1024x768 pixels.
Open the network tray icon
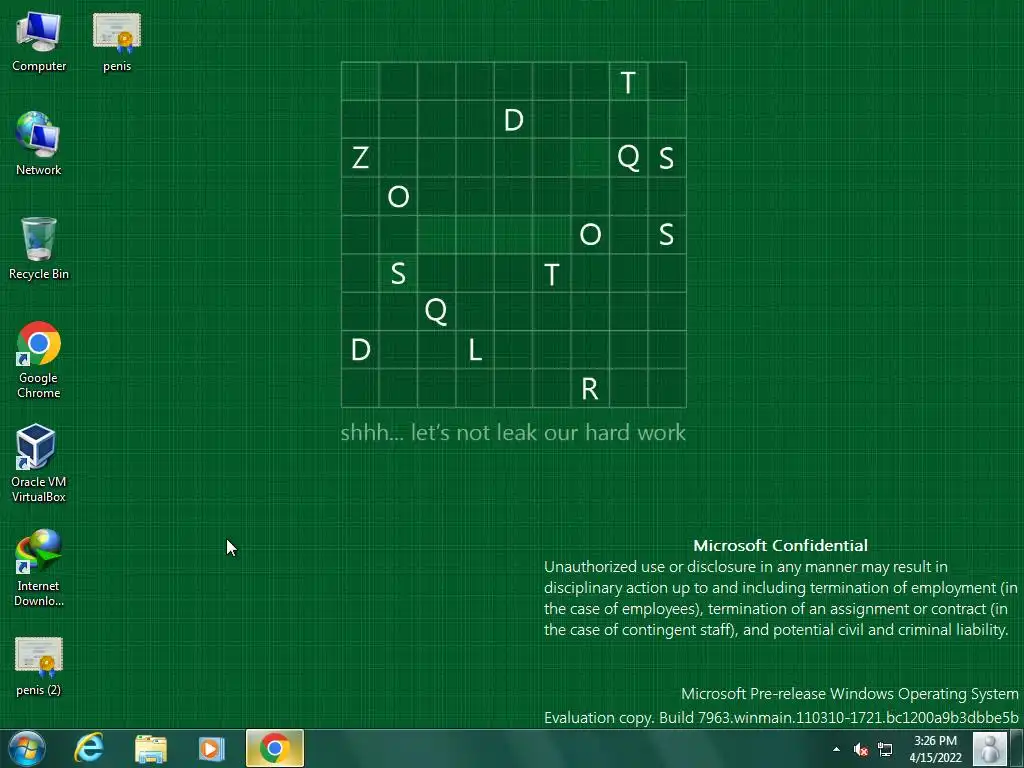(x=886, y=750)
